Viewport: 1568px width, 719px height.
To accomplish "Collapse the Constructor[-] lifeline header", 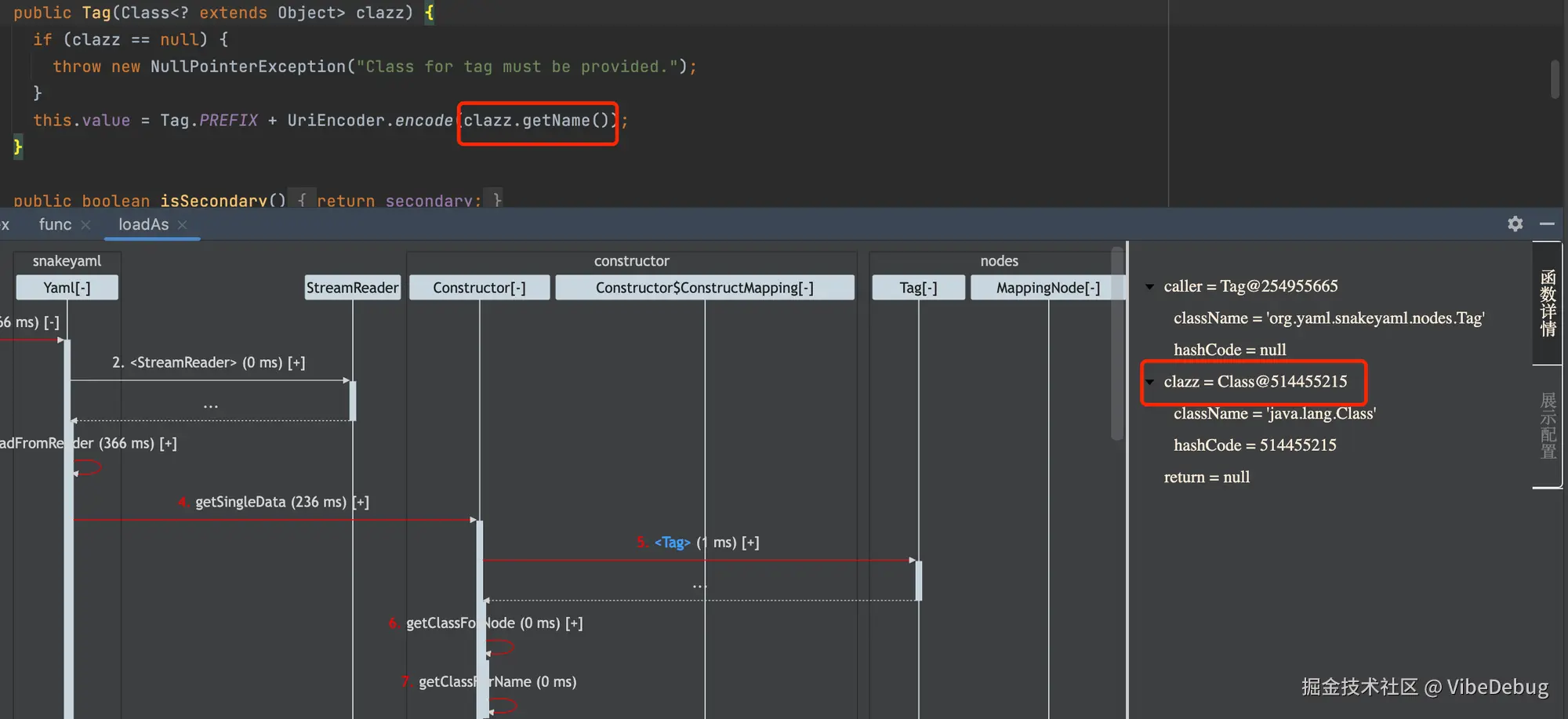I will [x=479, y=288].
